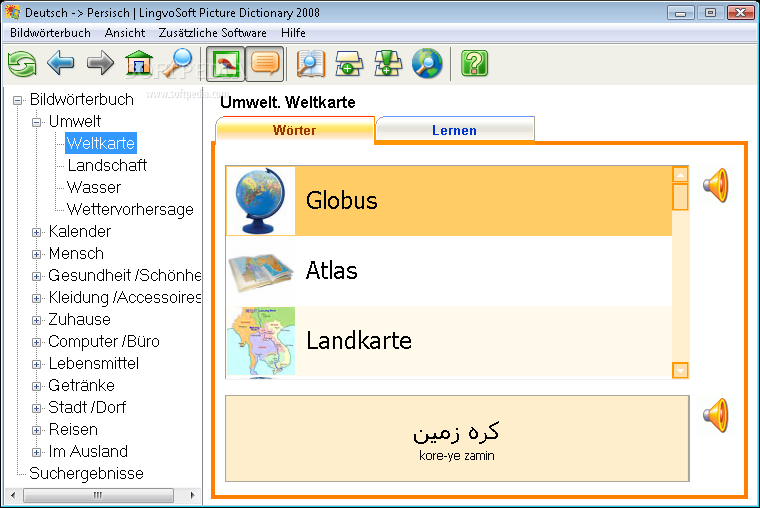
Task: Click the green exclamation flashcards icon
Action: coord(388,64)
